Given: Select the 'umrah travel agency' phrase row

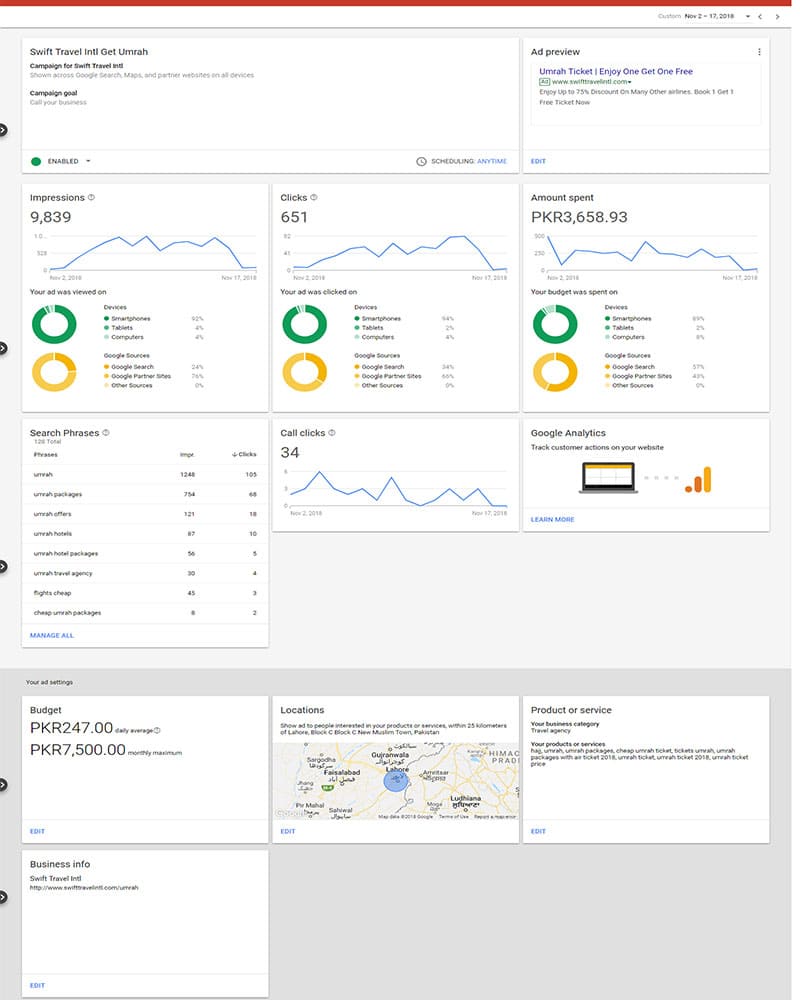Looking at the screenshot, I should coord(145,573).
